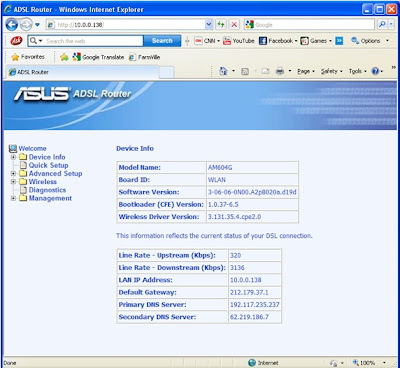Image resolution: width=400 pixels, height=368 pixels.
Task: Click the red Ask toolbar logo
Action: point(16,41)
